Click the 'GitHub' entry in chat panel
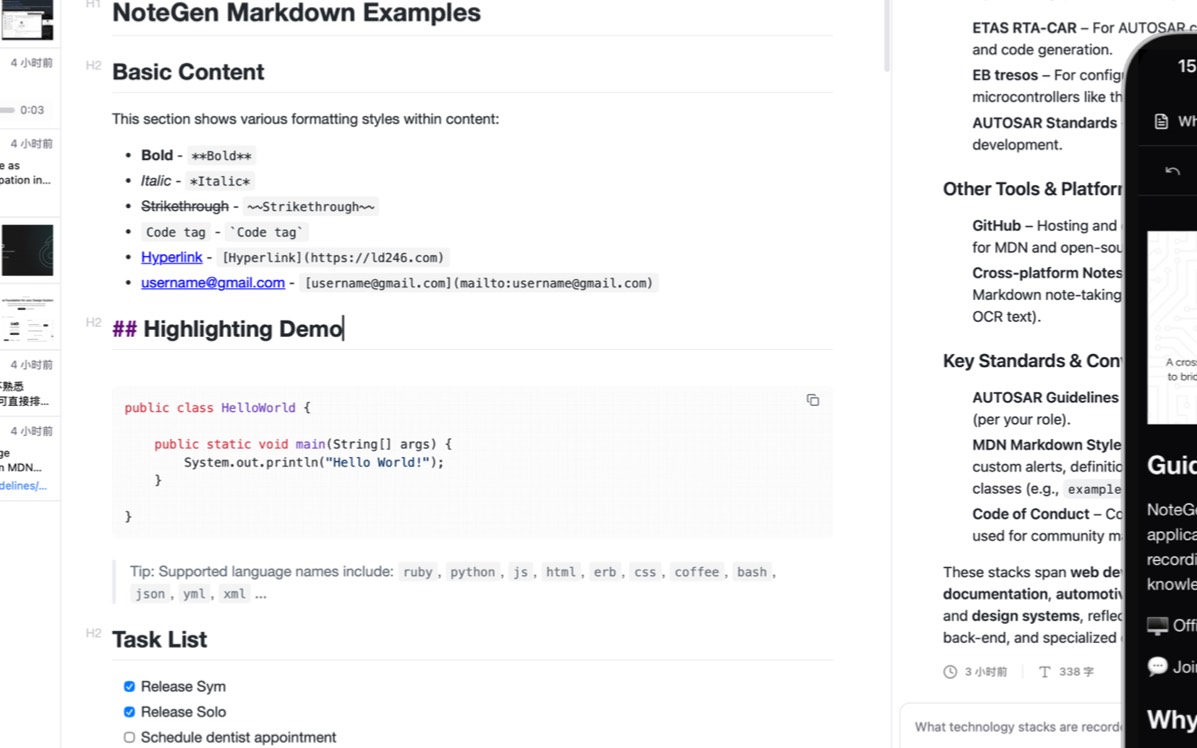Screen dimensions: 1197x748 pos(996,225)
